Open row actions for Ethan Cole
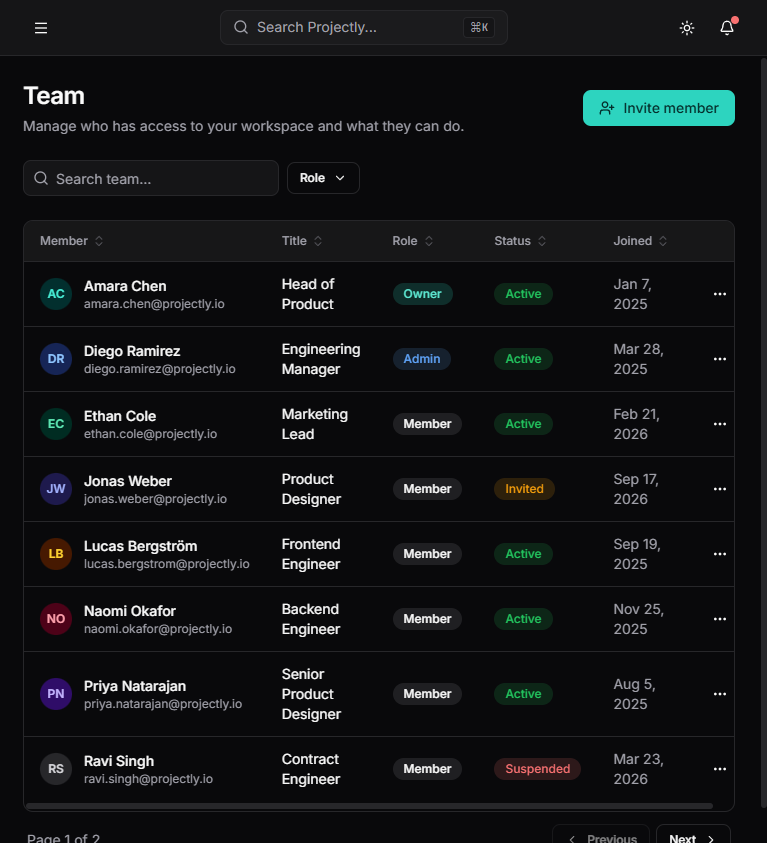 719,424
